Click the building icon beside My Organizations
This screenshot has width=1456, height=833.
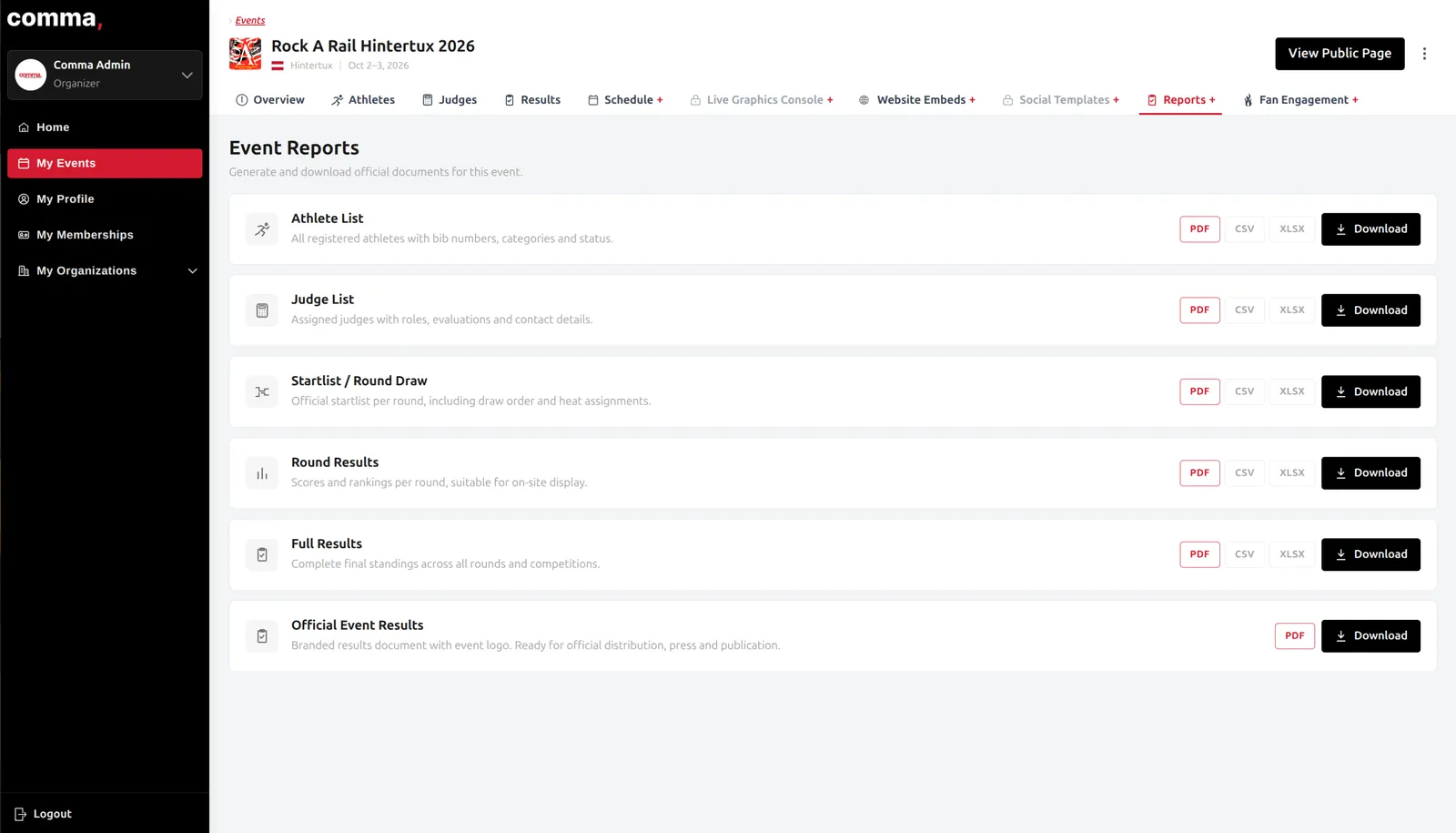(24, 271)
